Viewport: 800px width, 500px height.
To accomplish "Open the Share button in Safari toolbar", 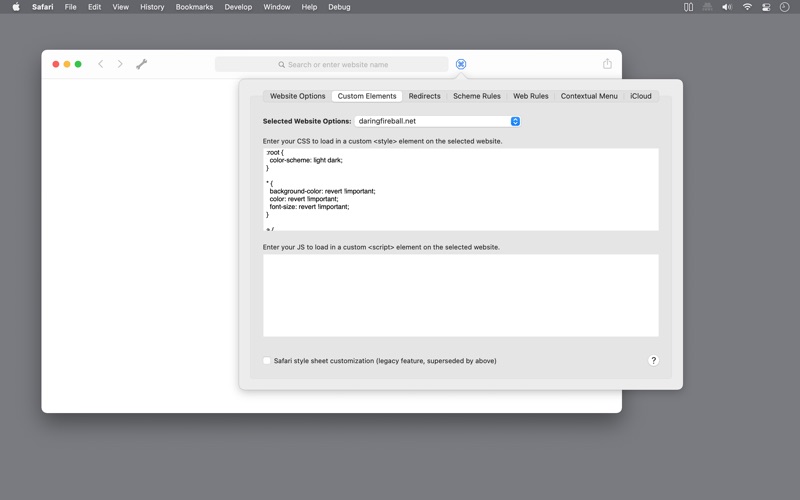I will click(x=607, y=64).
